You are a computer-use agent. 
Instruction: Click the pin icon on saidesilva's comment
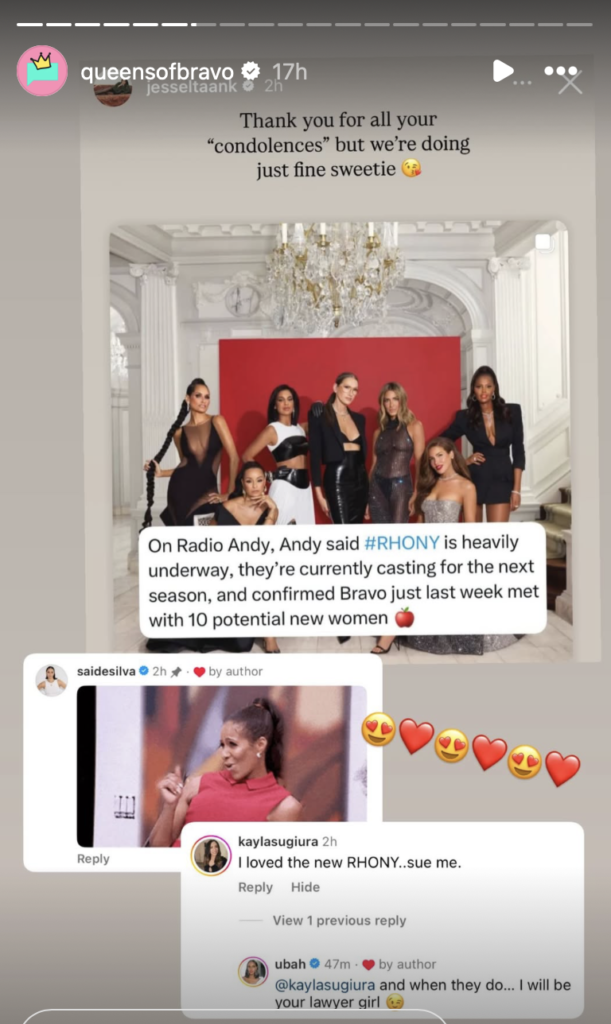176,672
